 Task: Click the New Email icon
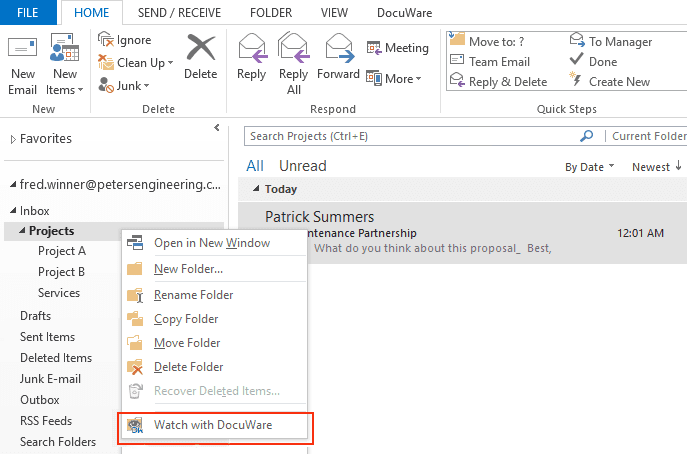[22, 47]
